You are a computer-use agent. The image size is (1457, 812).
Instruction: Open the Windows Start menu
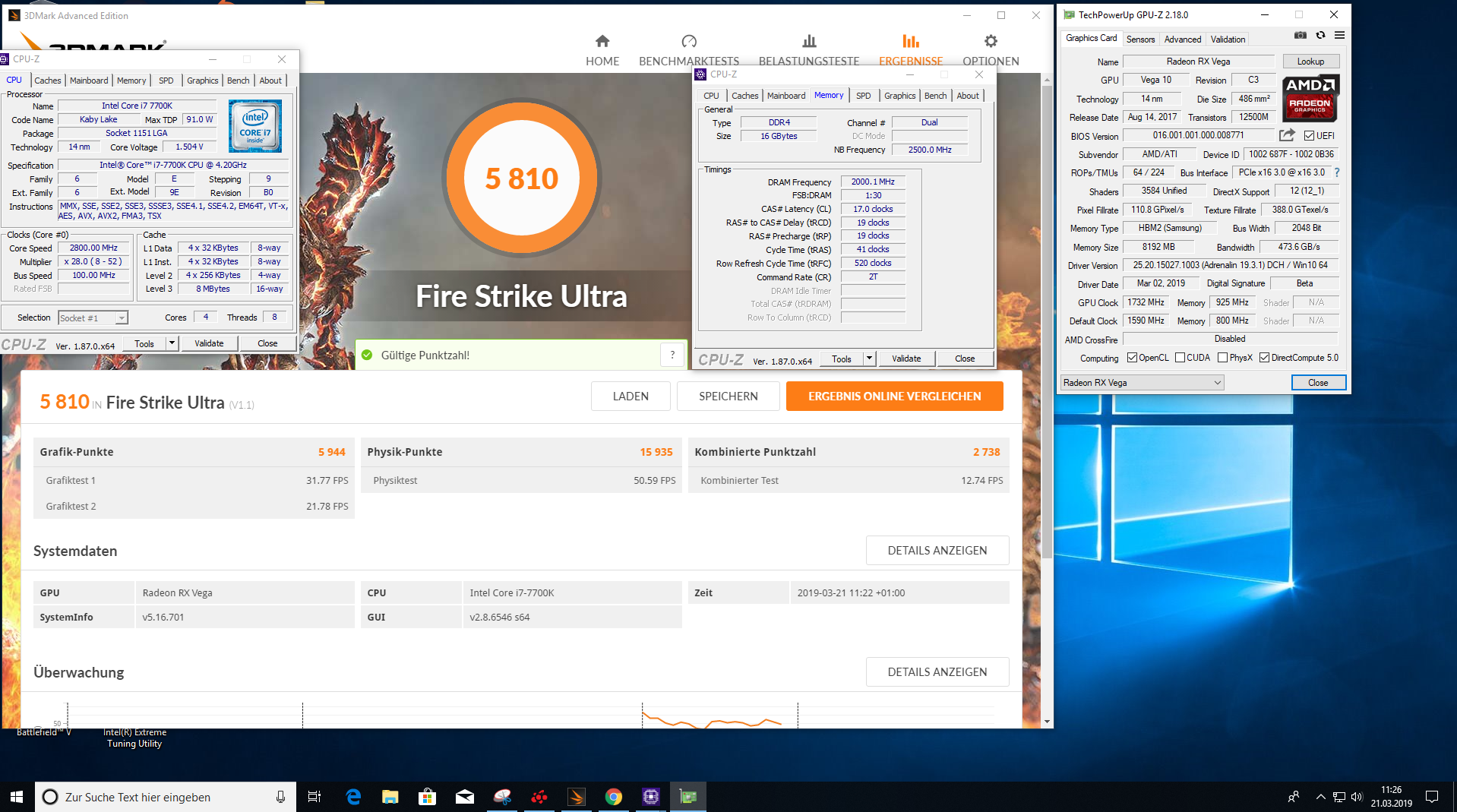tap(17, 797)
